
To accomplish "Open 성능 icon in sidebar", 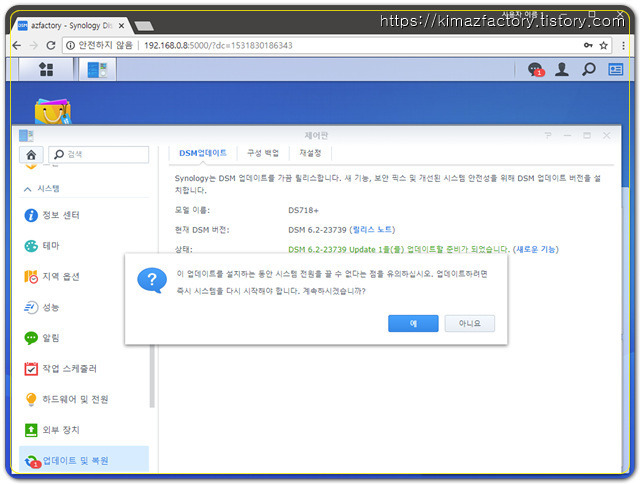I will [x=31, y=307].
